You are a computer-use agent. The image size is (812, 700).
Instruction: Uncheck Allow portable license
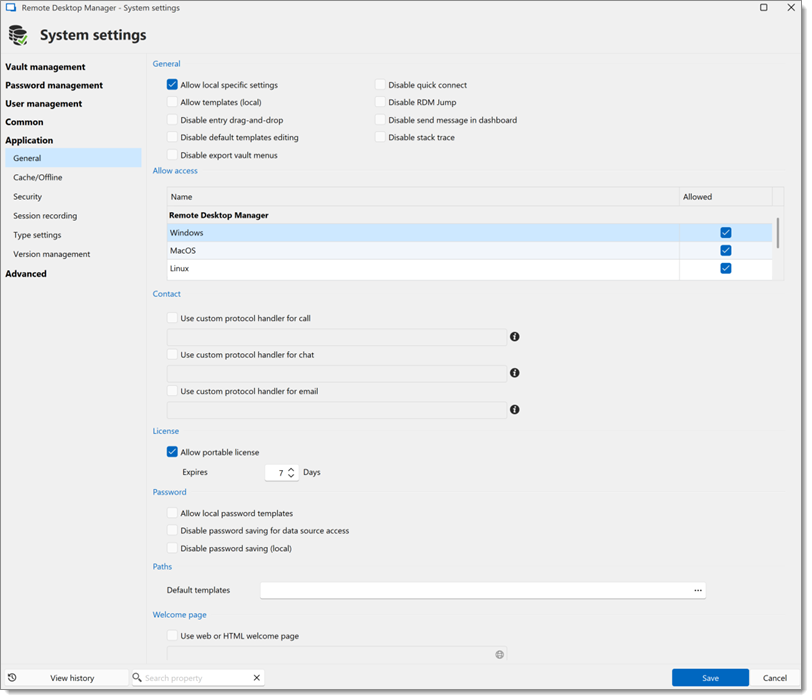[x=172, y=452]
